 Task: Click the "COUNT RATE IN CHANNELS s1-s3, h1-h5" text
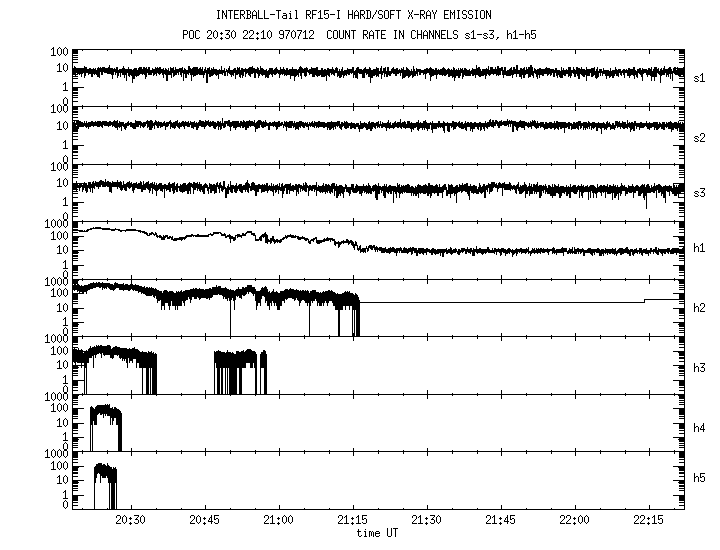coord(431,35)
